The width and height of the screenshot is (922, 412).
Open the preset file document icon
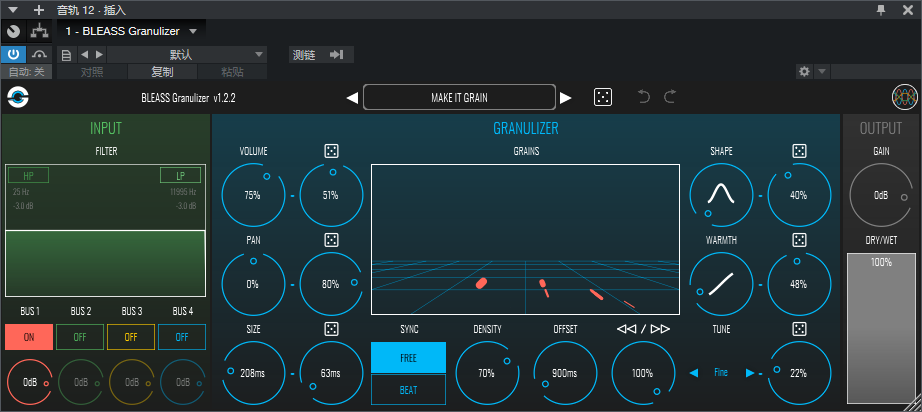66,55
